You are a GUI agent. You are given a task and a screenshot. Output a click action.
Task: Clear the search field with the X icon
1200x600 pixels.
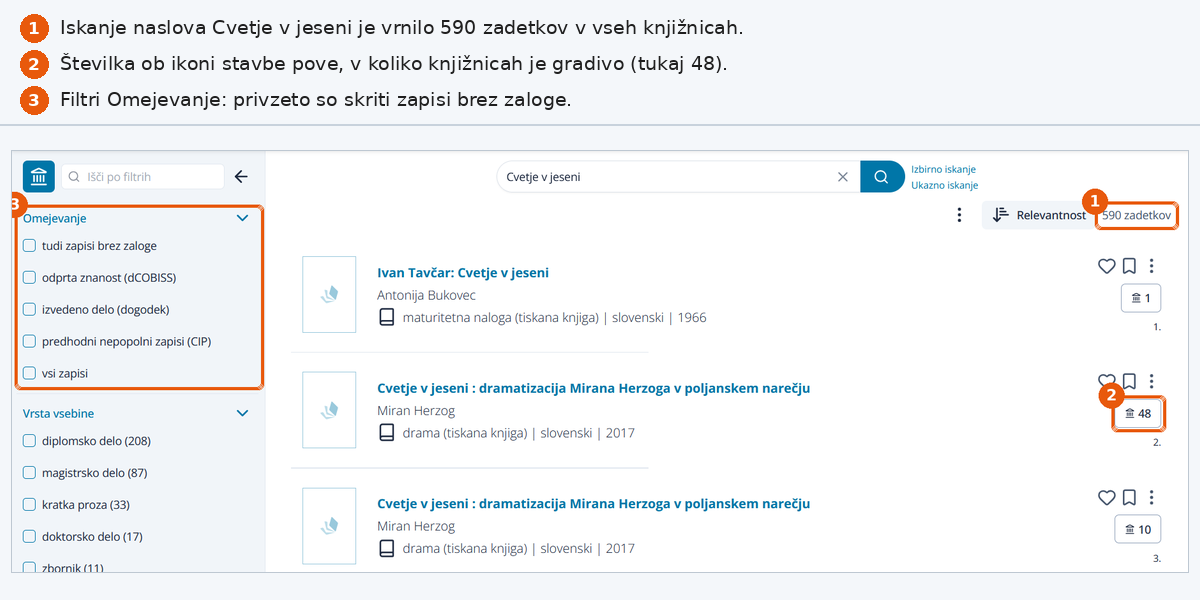click(x=842, y=177)
